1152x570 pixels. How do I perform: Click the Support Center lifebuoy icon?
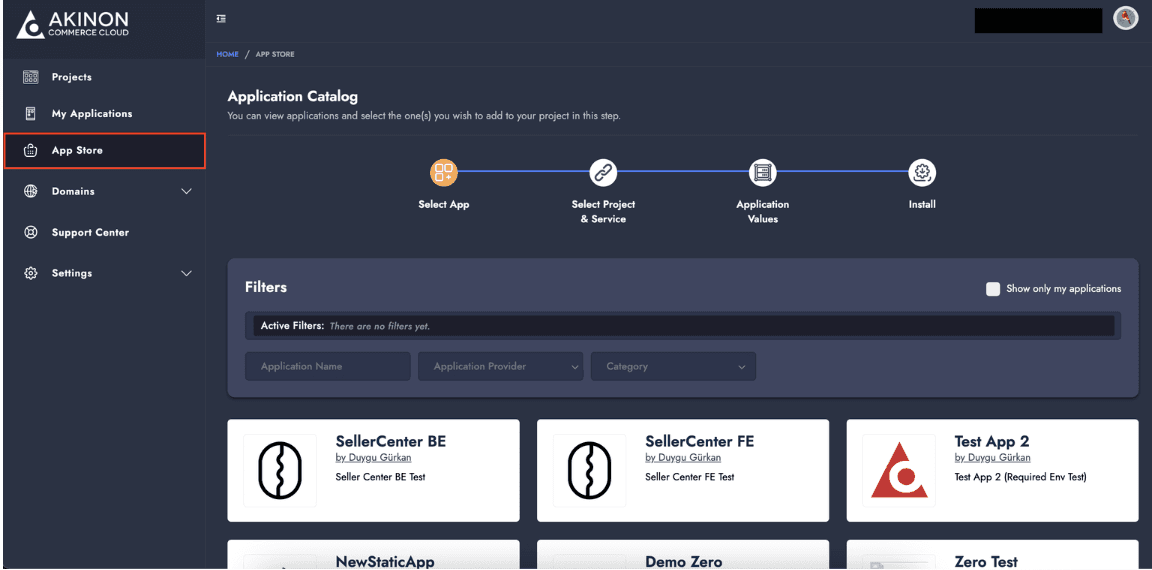pyautogui.click(x=31, y=232)
